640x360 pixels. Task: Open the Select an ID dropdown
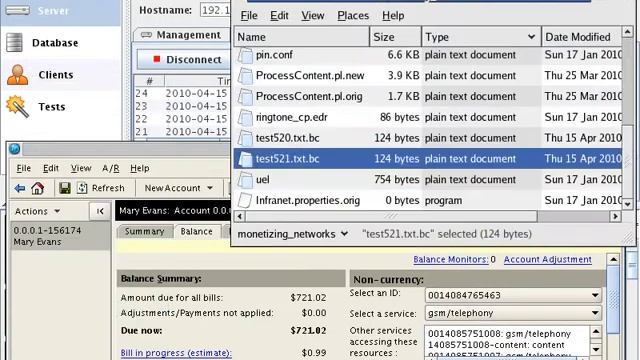tap(513, 295)
